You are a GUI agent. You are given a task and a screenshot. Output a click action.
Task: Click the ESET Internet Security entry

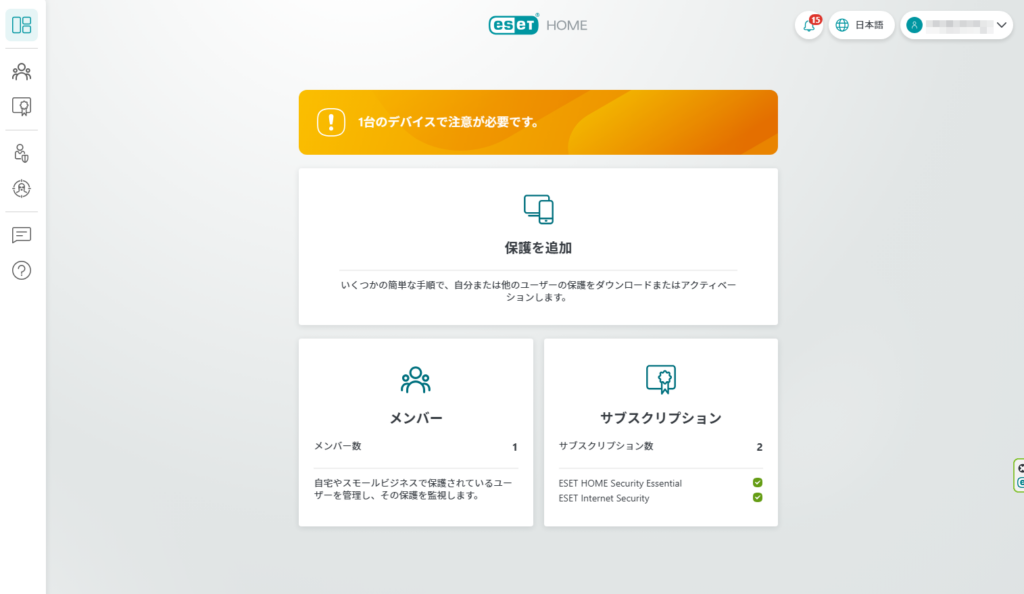[604, 498]
